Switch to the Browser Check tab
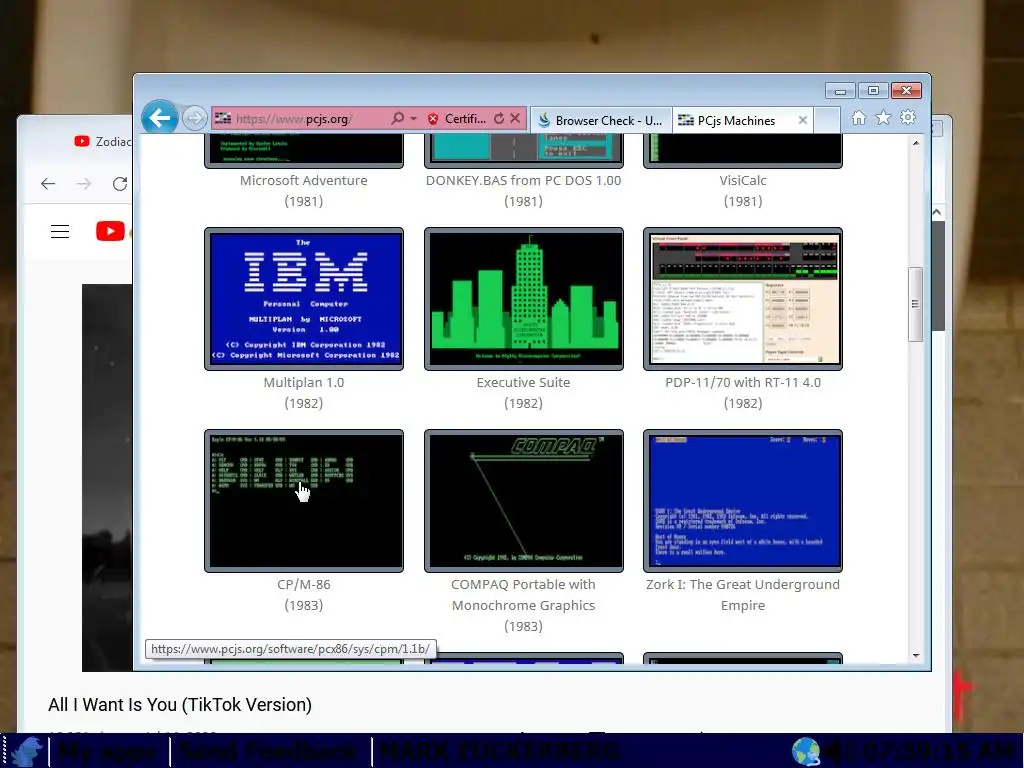The image size is (1024, 768). click(x=601, y=120)
